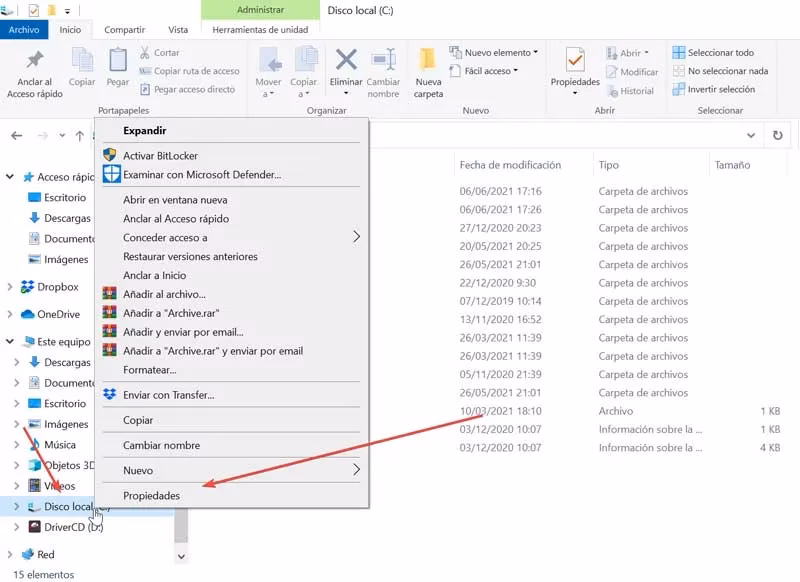Click the refresh icon beside address bar
The height and width of the screenshot is (582, 800).
tap(778, 135)
